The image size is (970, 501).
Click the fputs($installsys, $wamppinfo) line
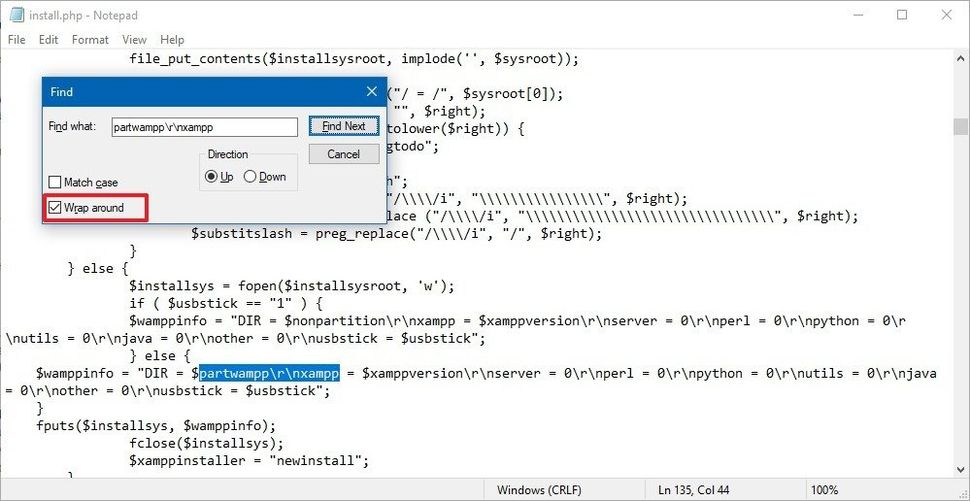point(156,426)
